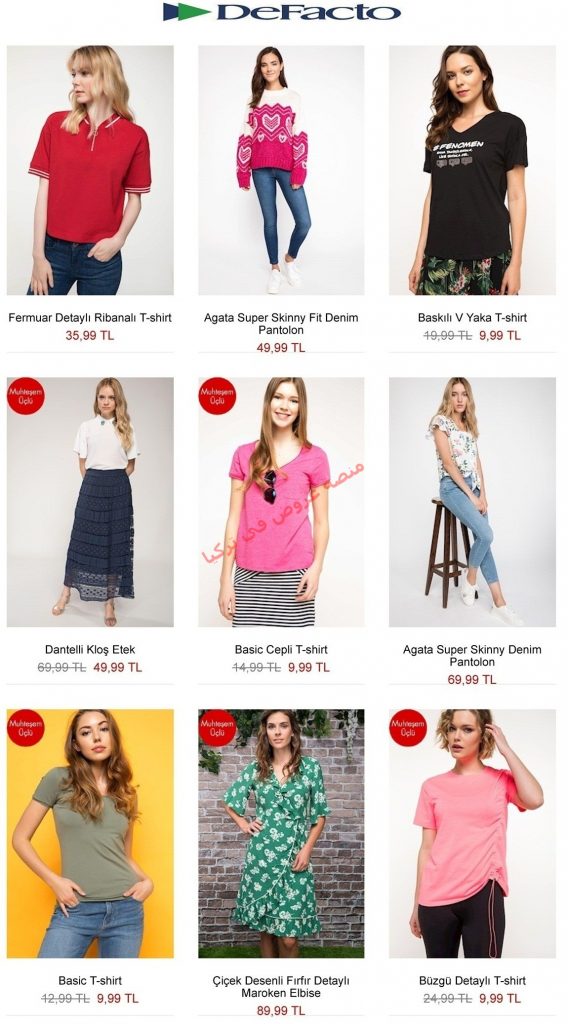The image size is (568, 1024).
Task: Click Muhteşem Üçlü badge on green floral dress
Action: pos(217,728)
